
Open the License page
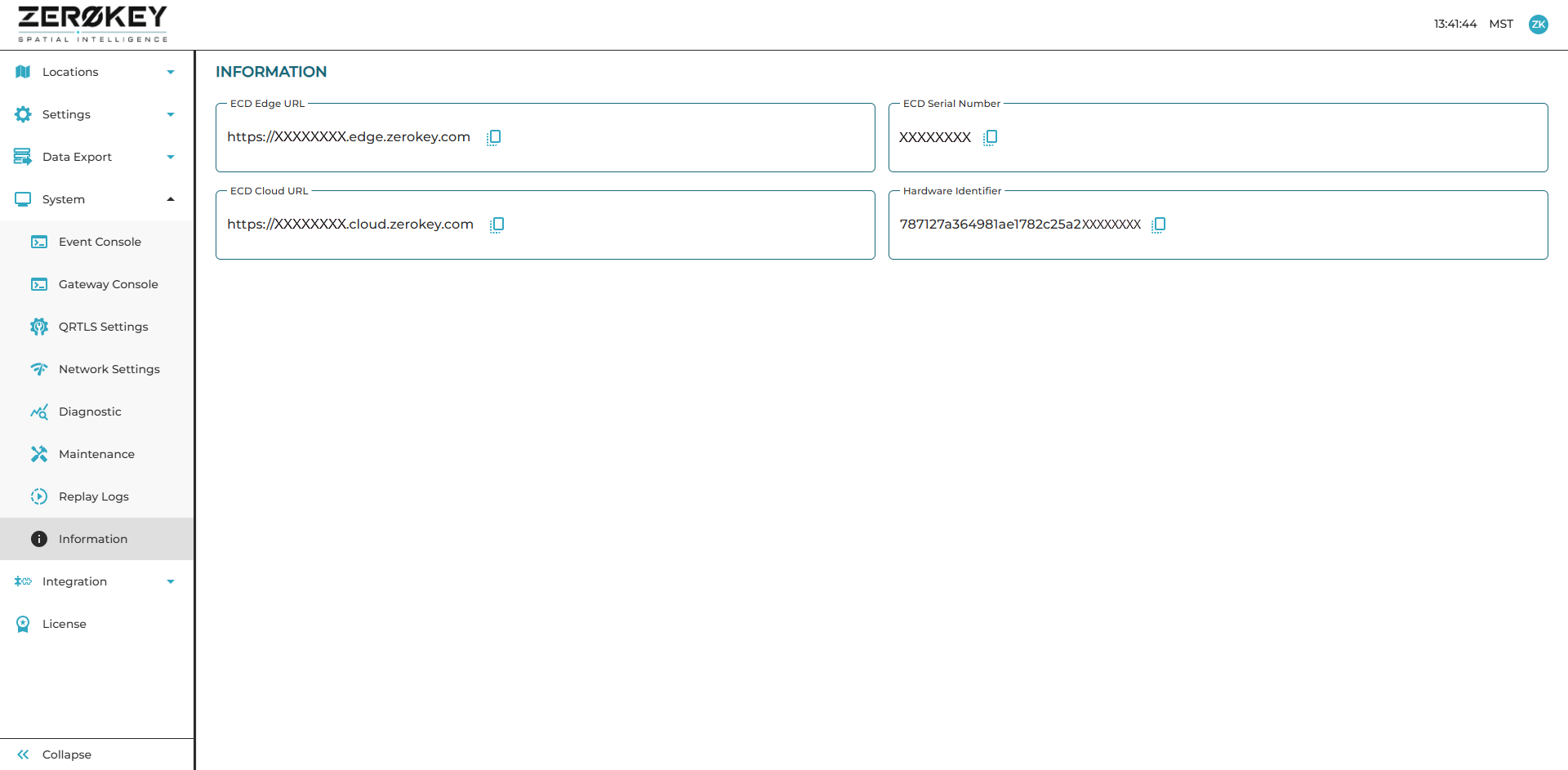(x=64, y=624)
